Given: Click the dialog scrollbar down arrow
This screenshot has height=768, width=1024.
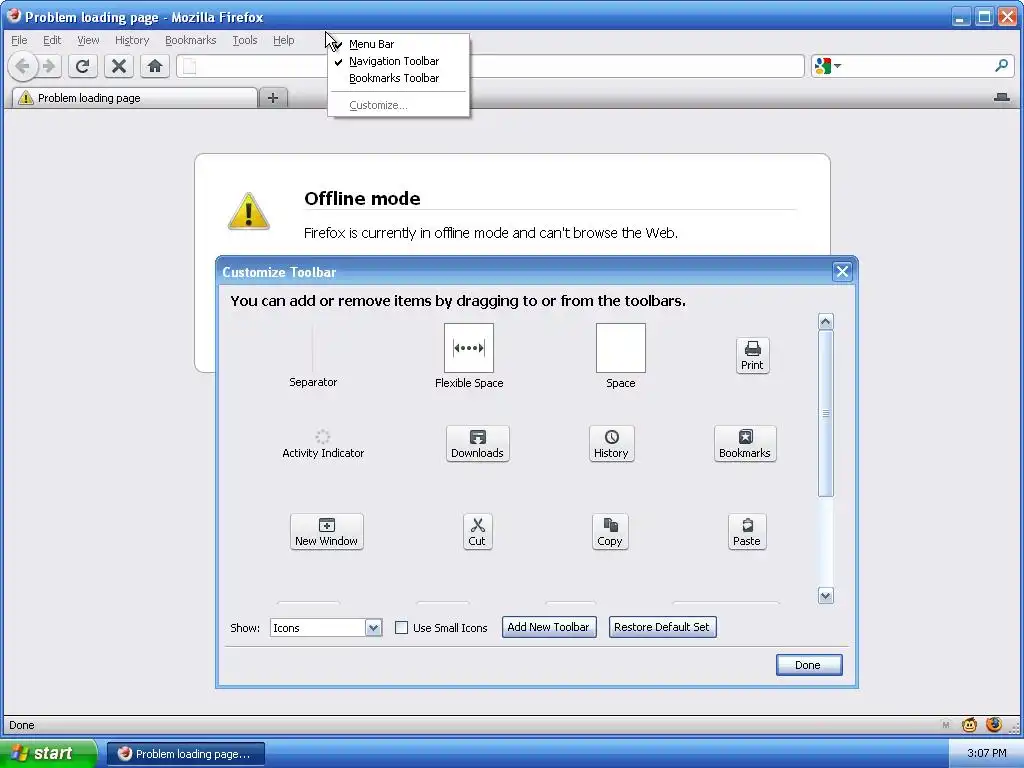Looking at the screenshot, I should (x=825, y=596).
